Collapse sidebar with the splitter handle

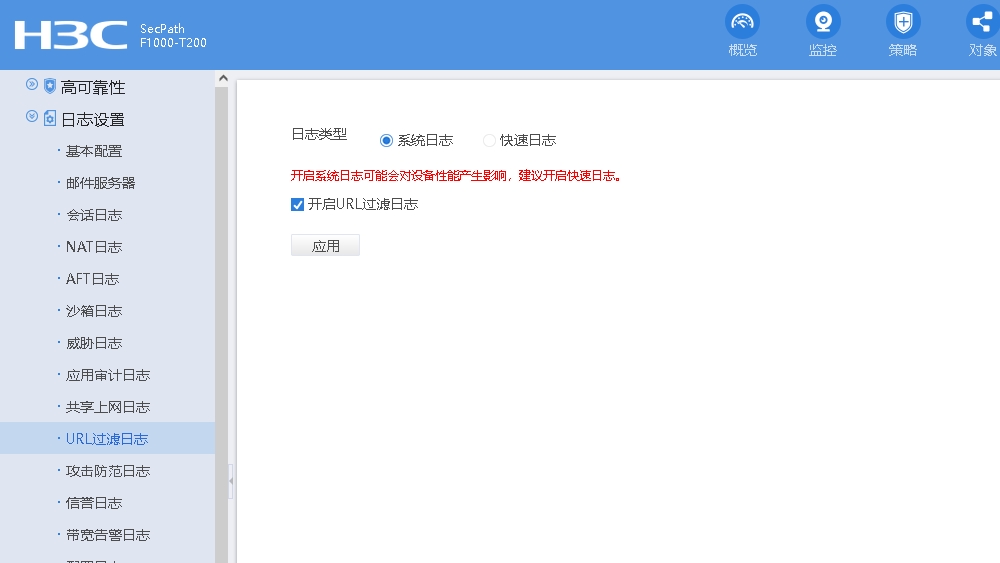point(231,481)
